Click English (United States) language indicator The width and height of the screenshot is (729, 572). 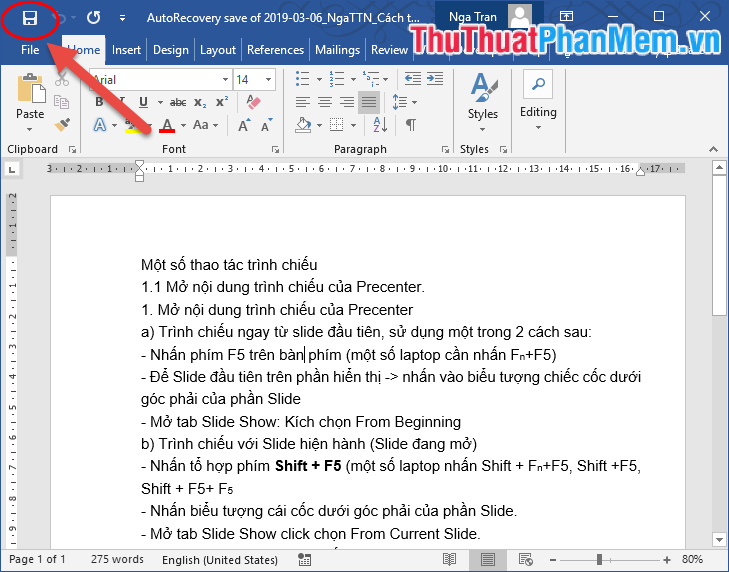click(219, 560)
